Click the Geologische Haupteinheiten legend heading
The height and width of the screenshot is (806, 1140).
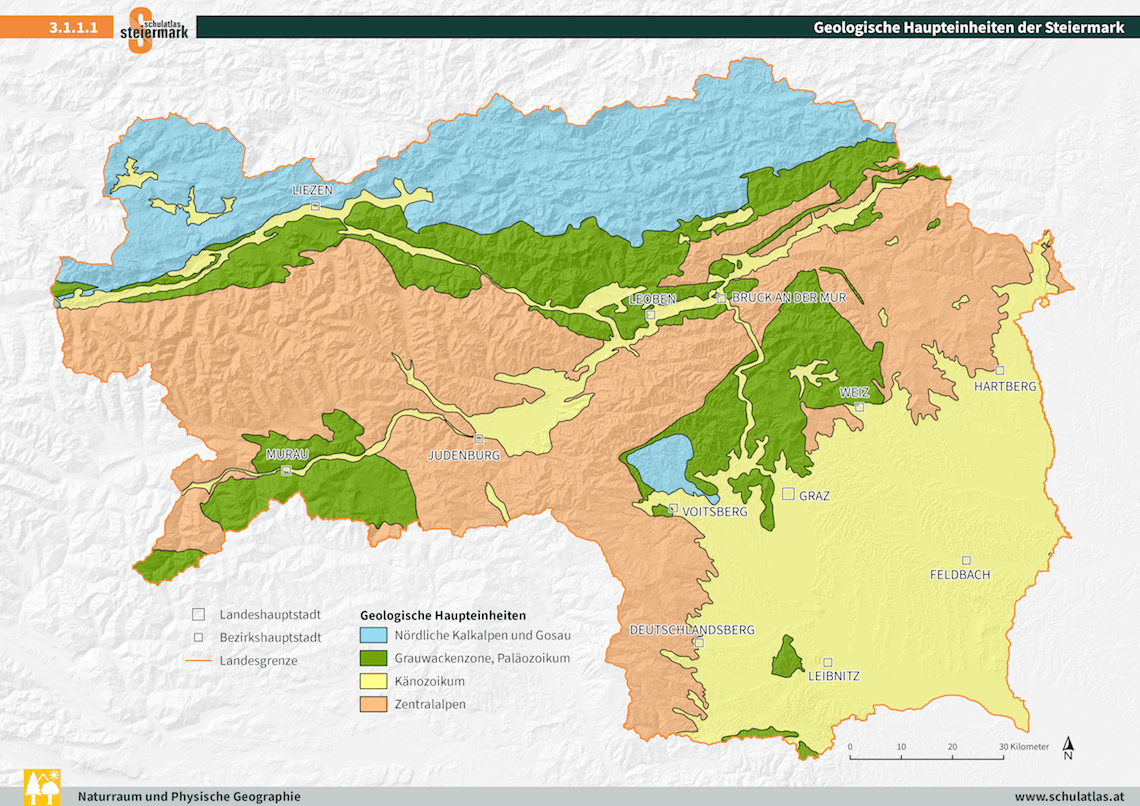[x=443, y=616]
